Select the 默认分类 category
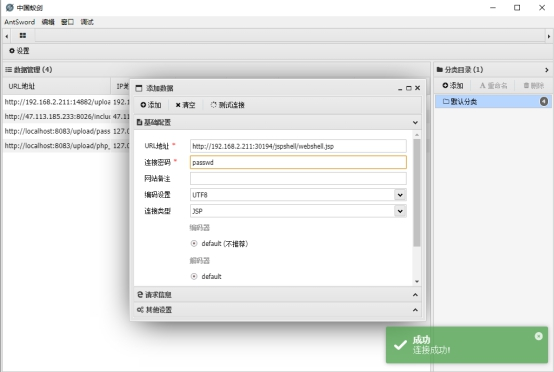 [x=493, y=102]
